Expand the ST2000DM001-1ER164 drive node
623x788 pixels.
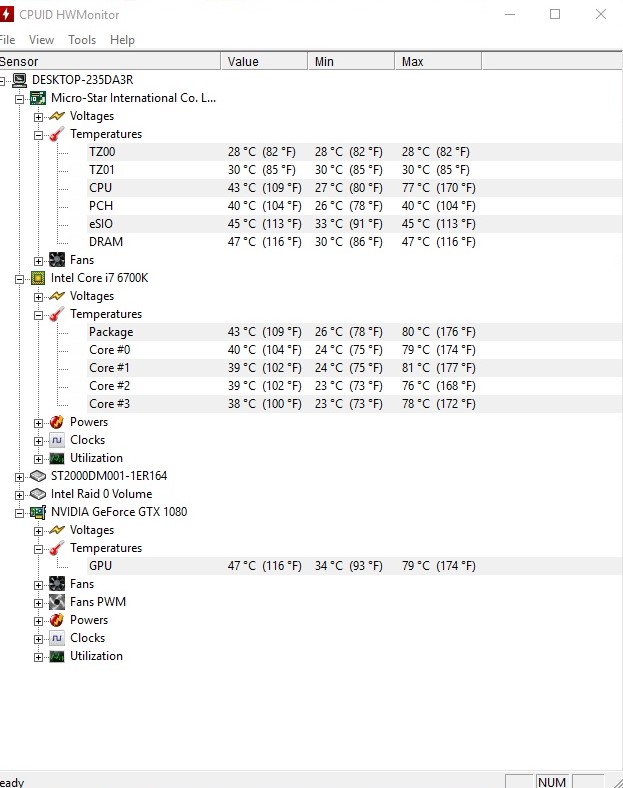[20, 476]
